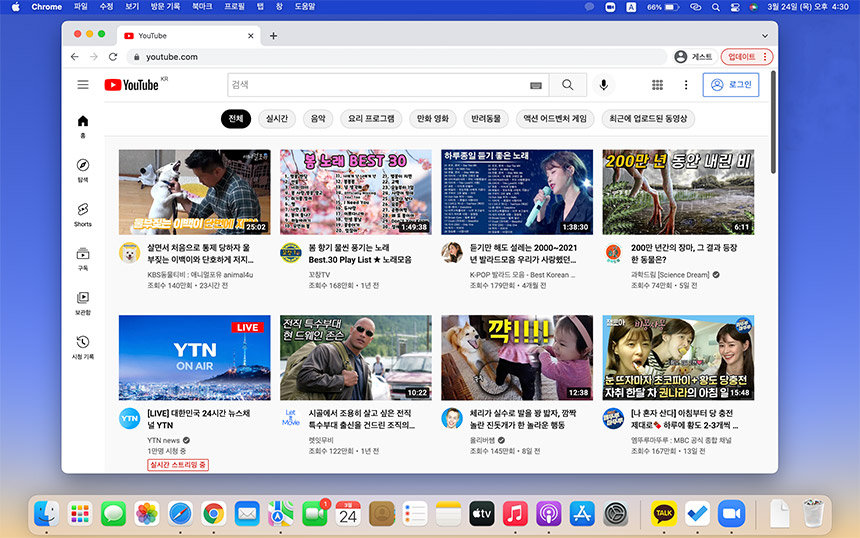Open YouTube settings three-dot menu
Image resolution: width=860 pixels, height=538 pixels.
(686, 85)
